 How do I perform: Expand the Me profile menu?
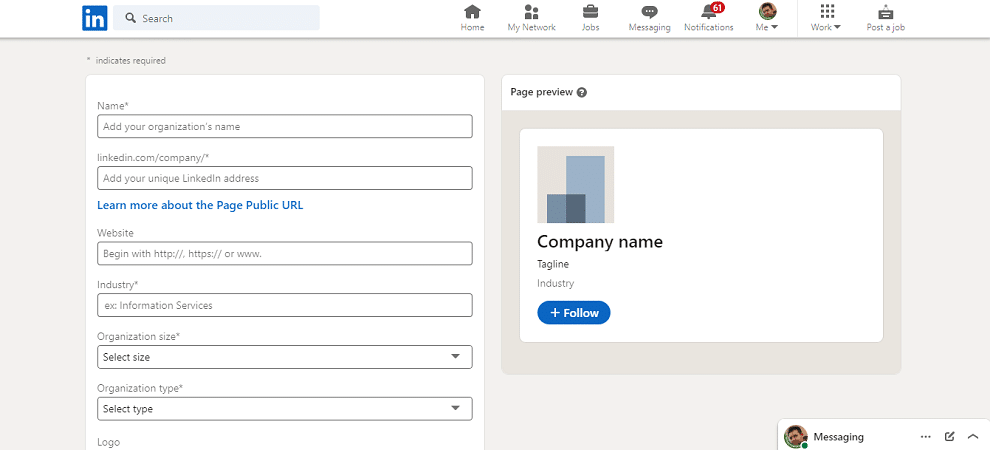(x=767, y=18)
